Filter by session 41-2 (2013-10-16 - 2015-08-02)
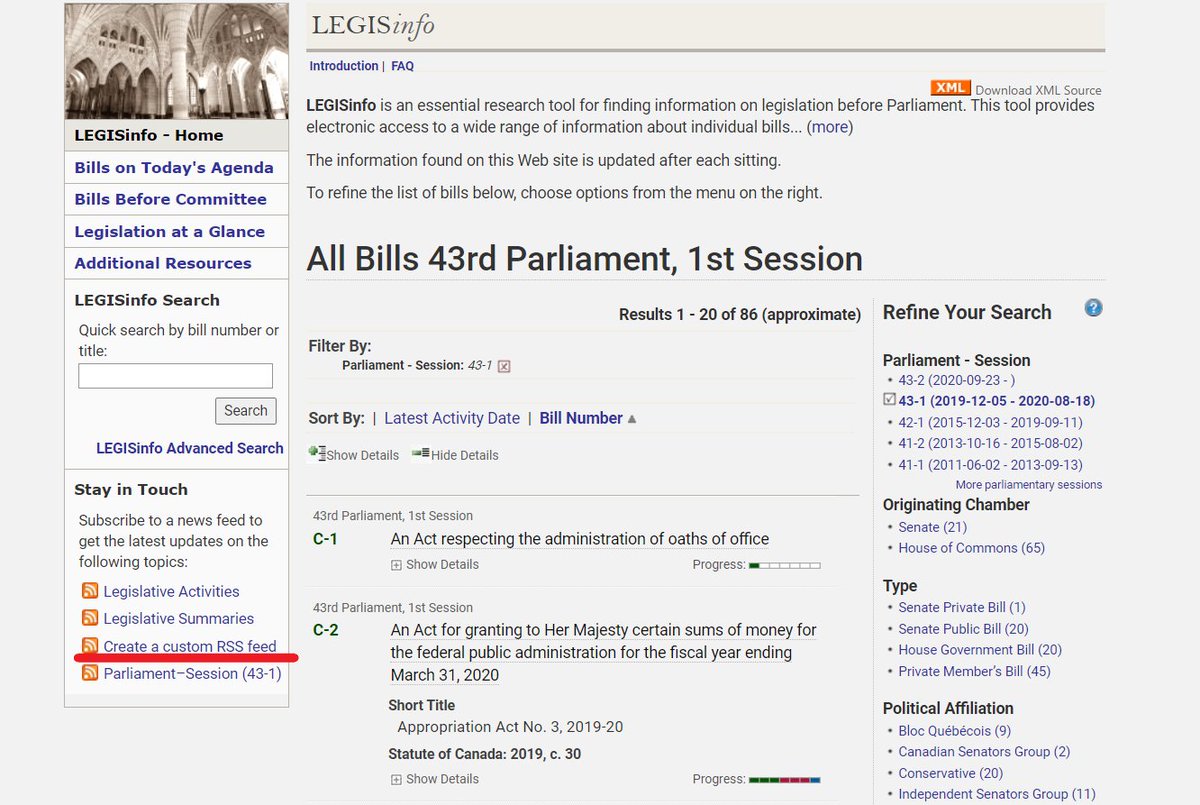1200x805 pixels. click(x=990, y=443)
